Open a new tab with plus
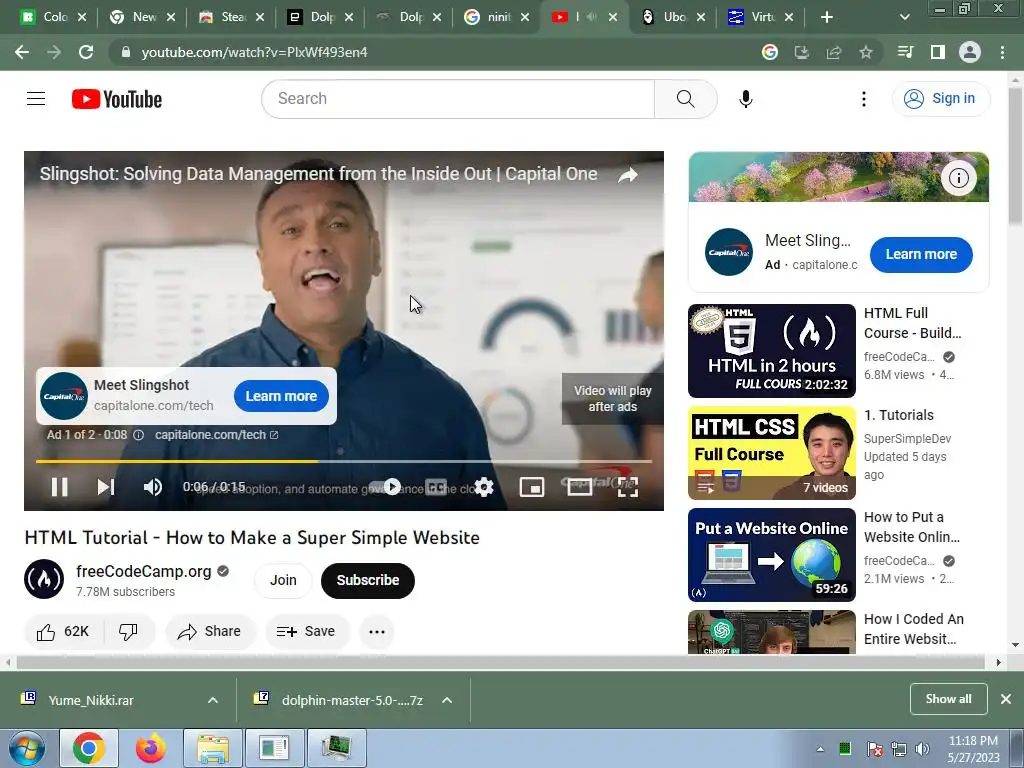The width and height of the screenshot is (1024, 768). coord(826,17)
